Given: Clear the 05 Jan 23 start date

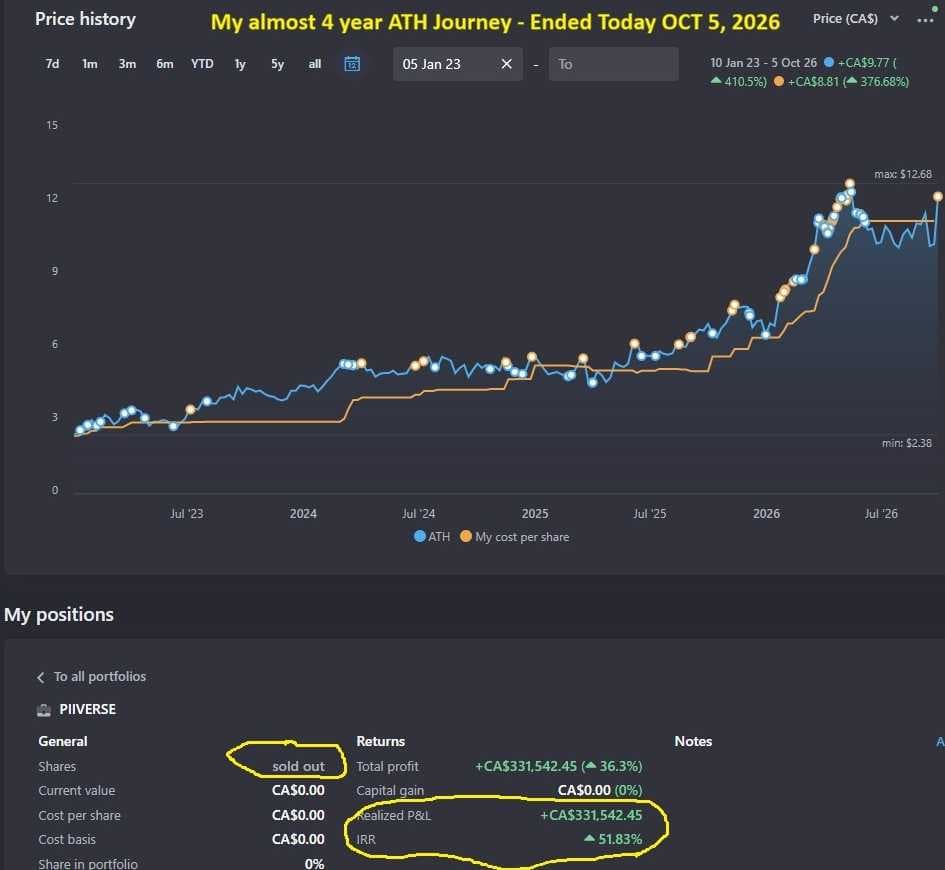Looking at the screenshot, I should coord(507,64).
